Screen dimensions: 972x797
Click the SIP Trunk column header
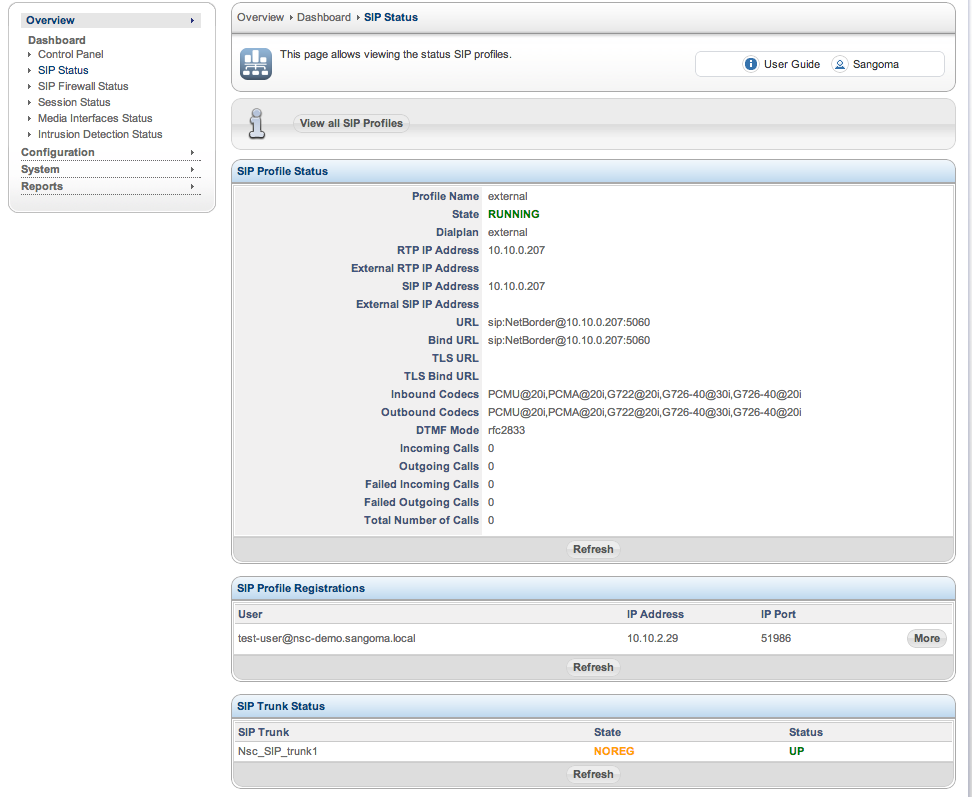(x=263, y=732)
